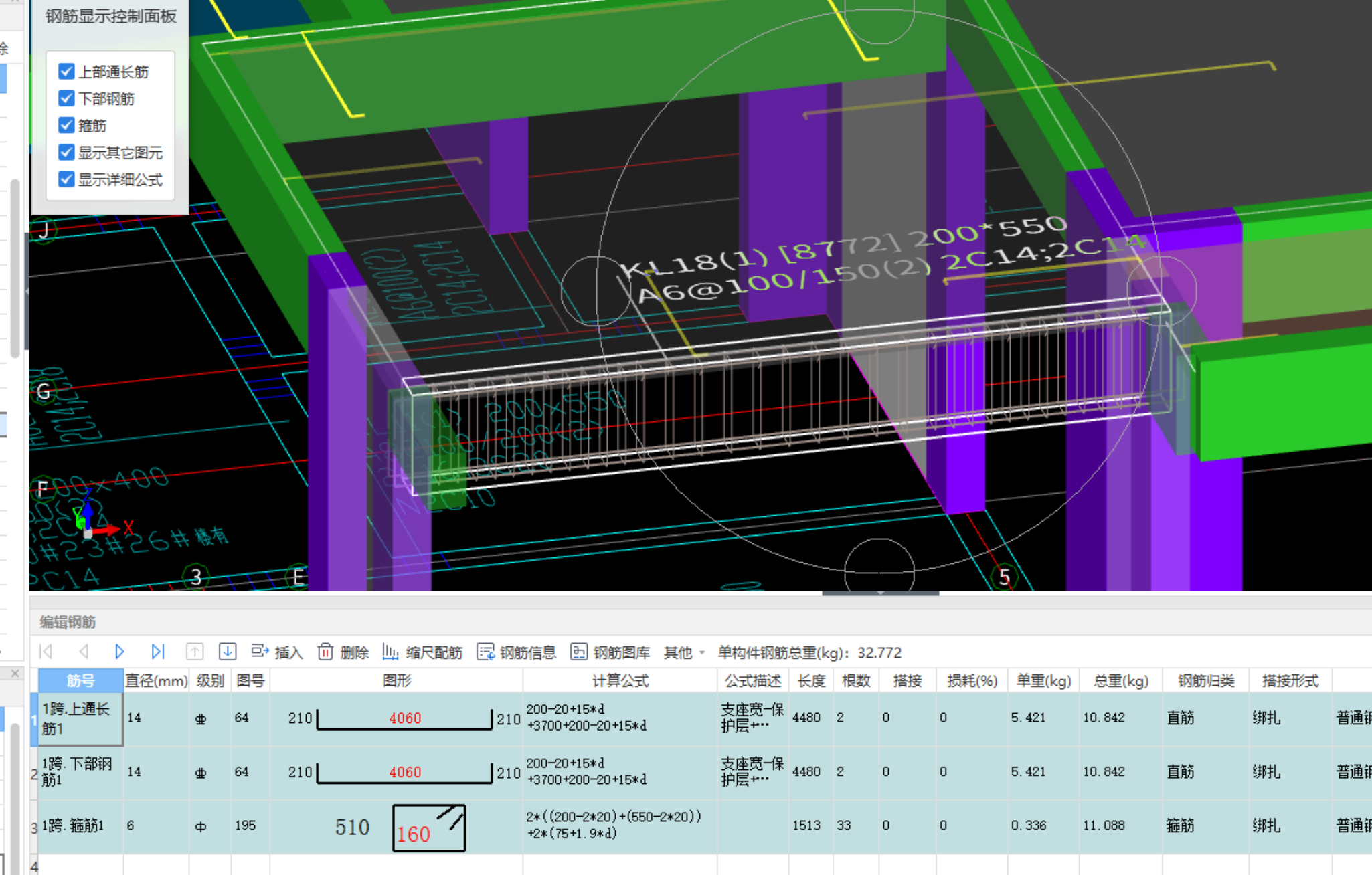Expand the 其他 dropdown menu

tap(684, 652)
